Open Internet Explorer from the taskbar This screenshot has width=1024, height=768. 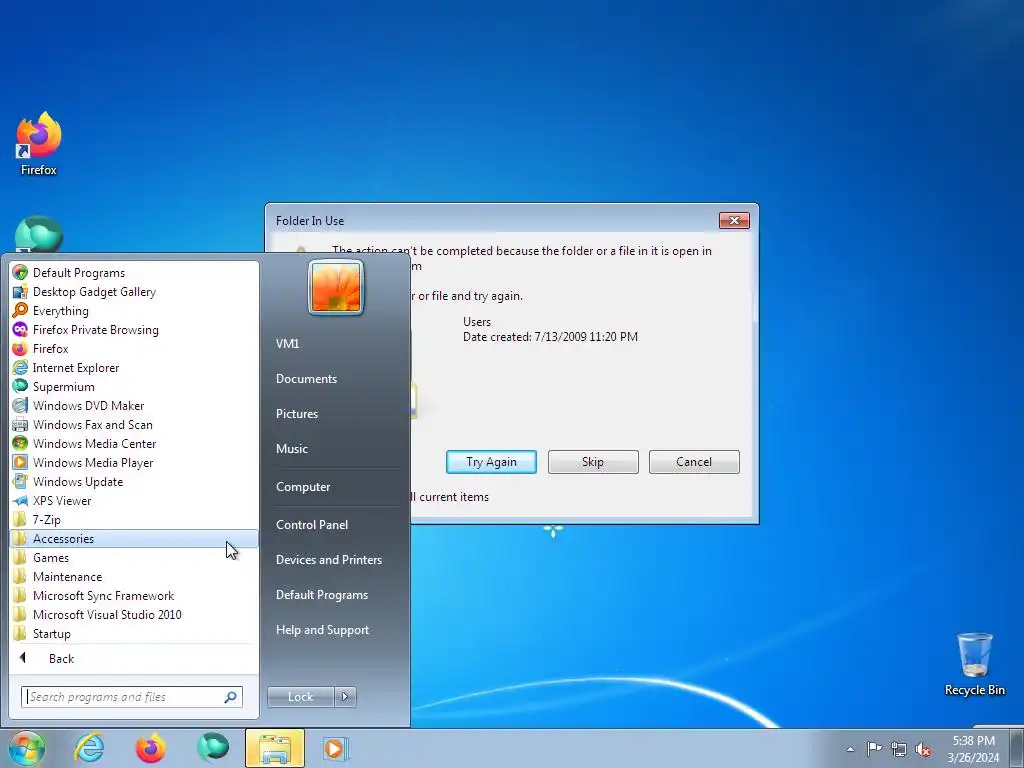pos(89,748)
